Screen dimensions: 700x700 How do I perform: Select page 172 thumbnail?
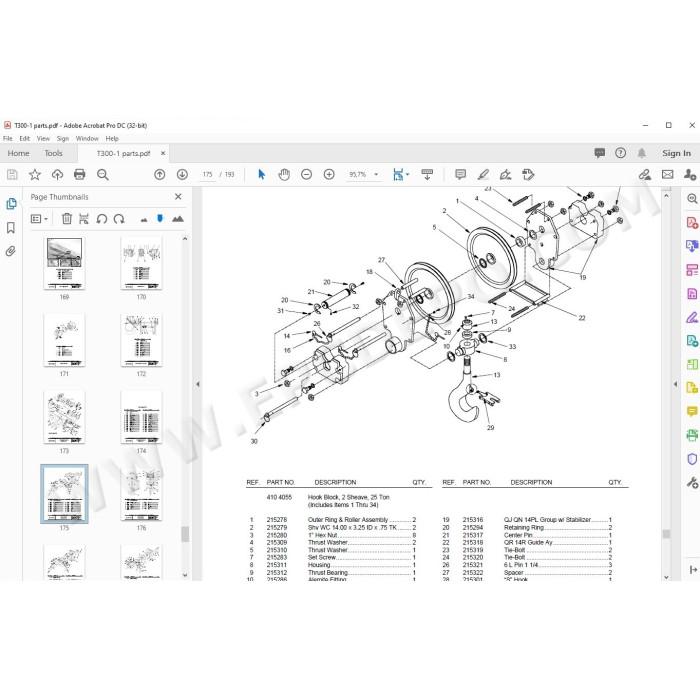tap(142, 340)
